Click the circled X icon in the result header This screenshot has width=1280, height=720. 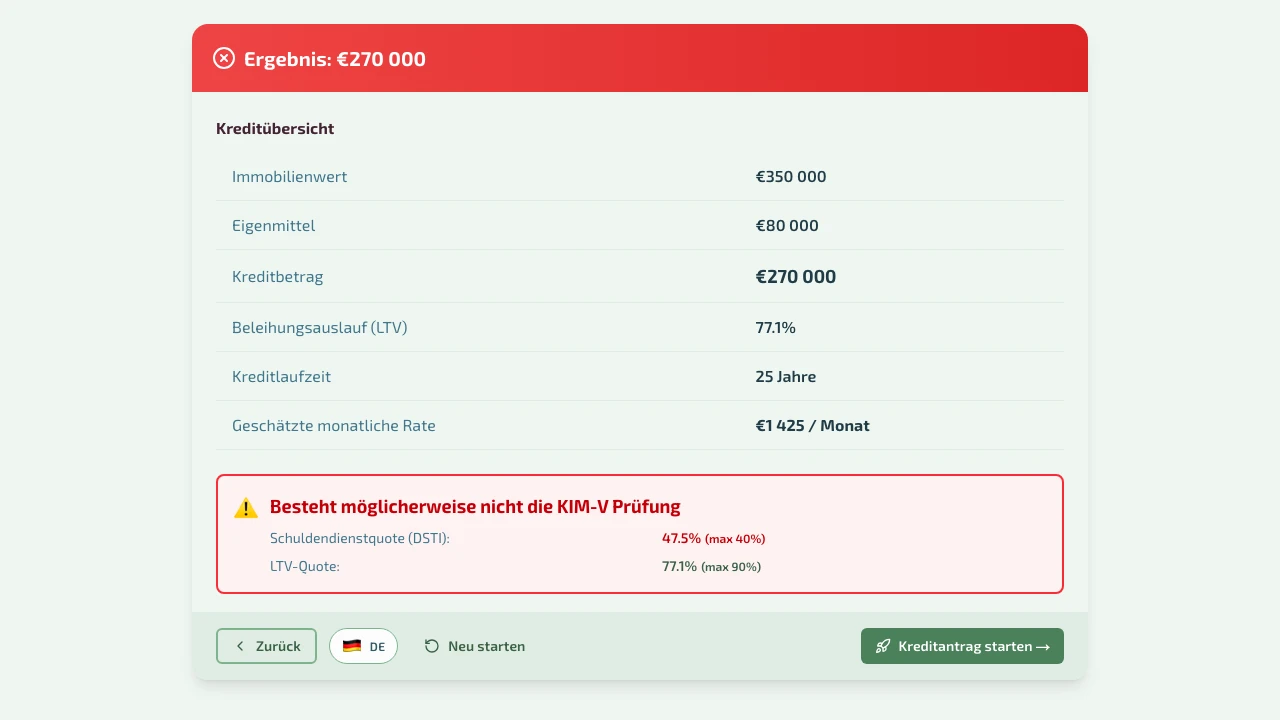click(224, 59)
